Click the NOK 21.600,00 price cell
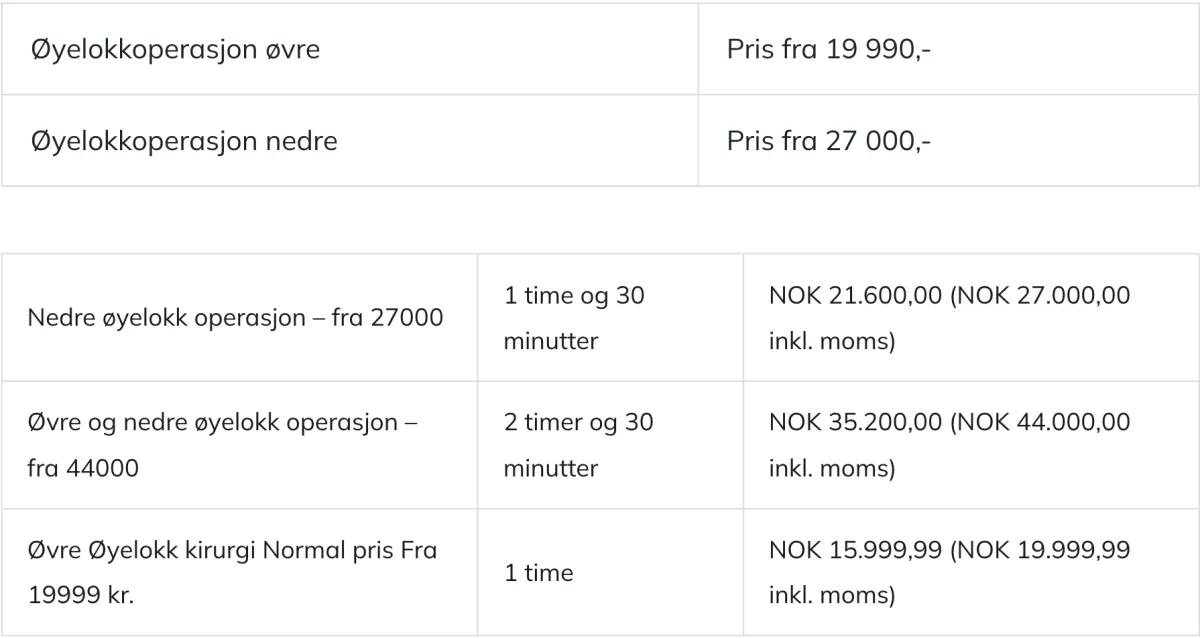This screenshot has width=1200, height=638. (971, 318)
